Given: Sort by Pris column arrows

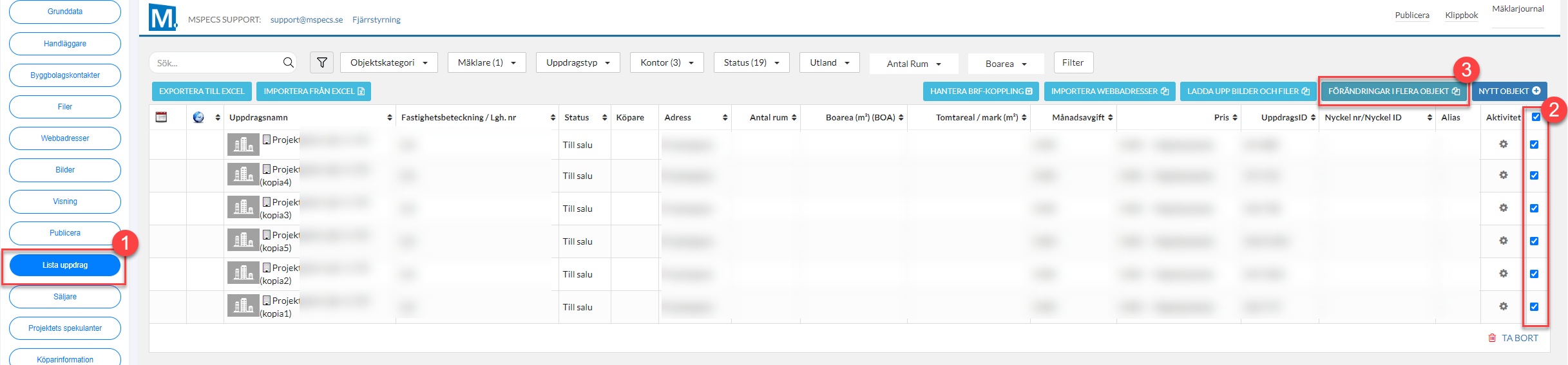Looking at the screenshot, I should [1234, 118].
